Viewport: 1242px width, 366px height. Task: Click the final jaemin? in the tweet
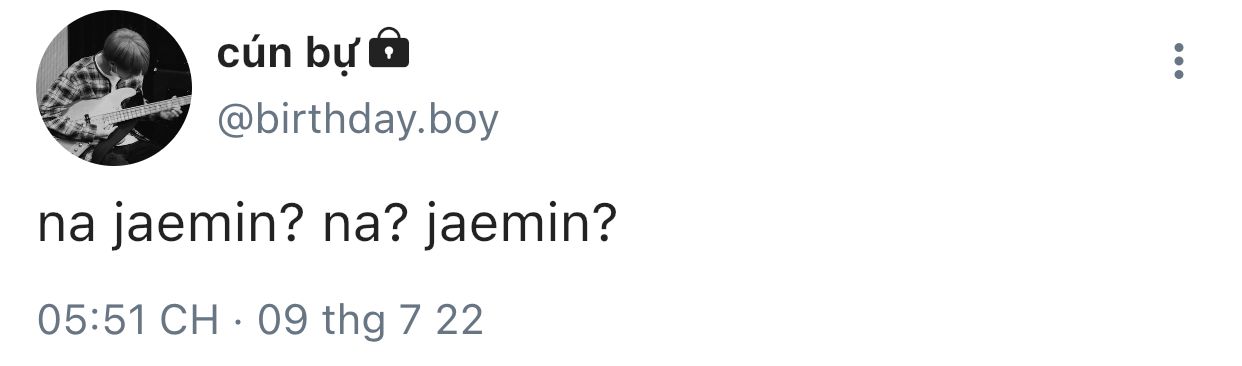pos(518,228)
